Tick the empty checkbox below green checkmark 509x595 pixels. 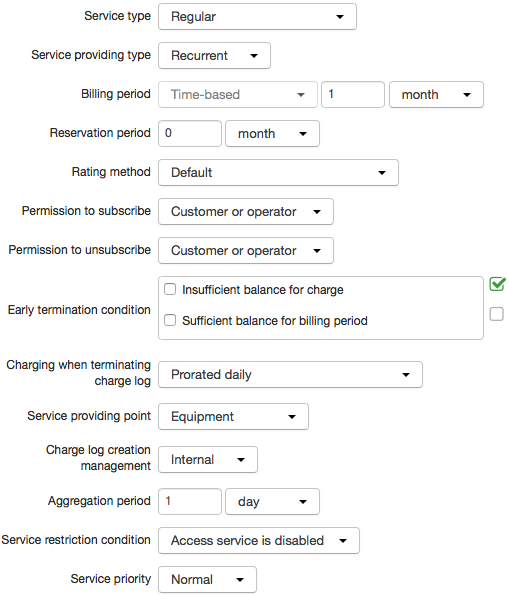click(x=496, y=314)
